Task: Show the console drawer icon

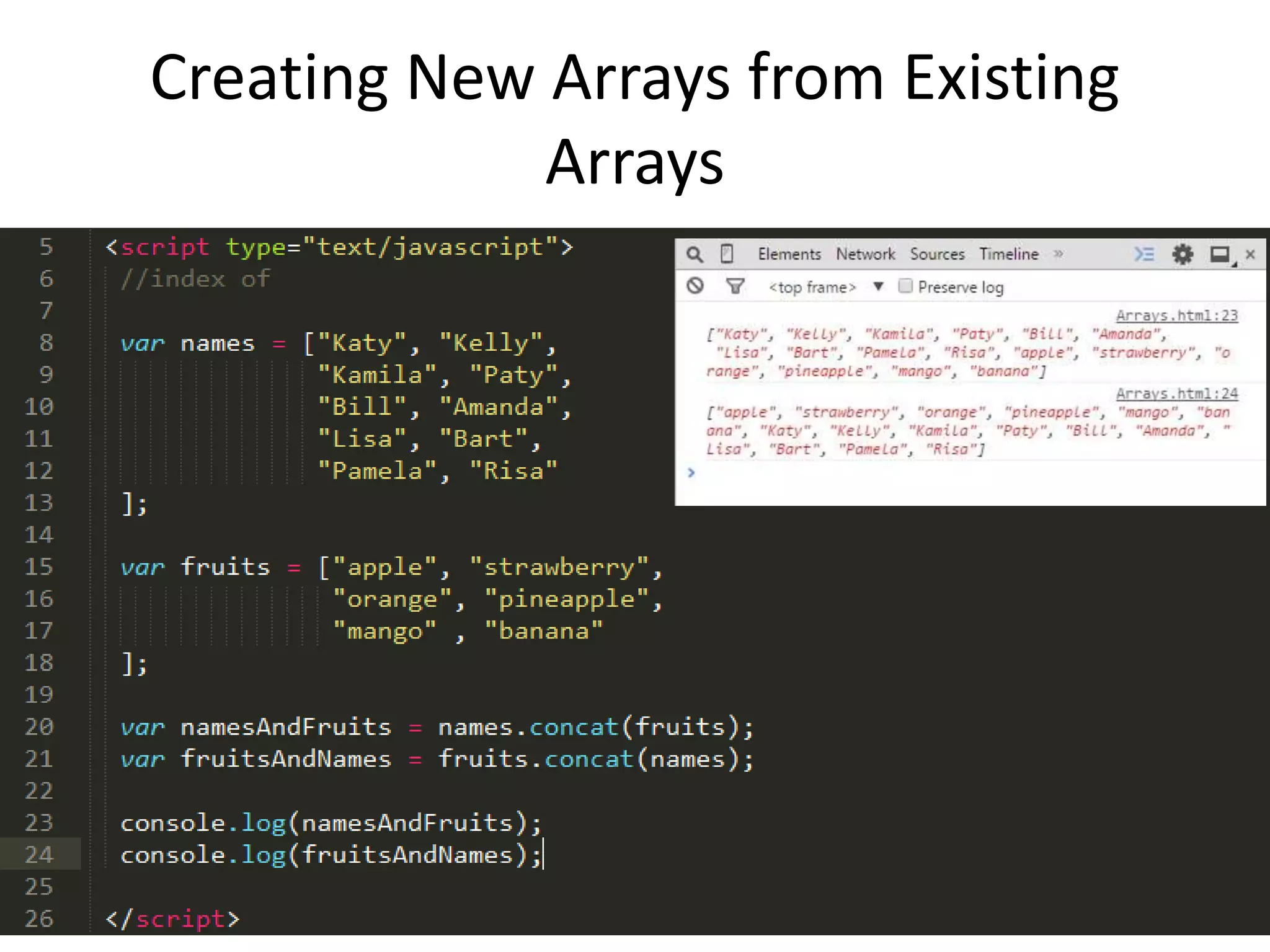Action: coord(1143,254)
